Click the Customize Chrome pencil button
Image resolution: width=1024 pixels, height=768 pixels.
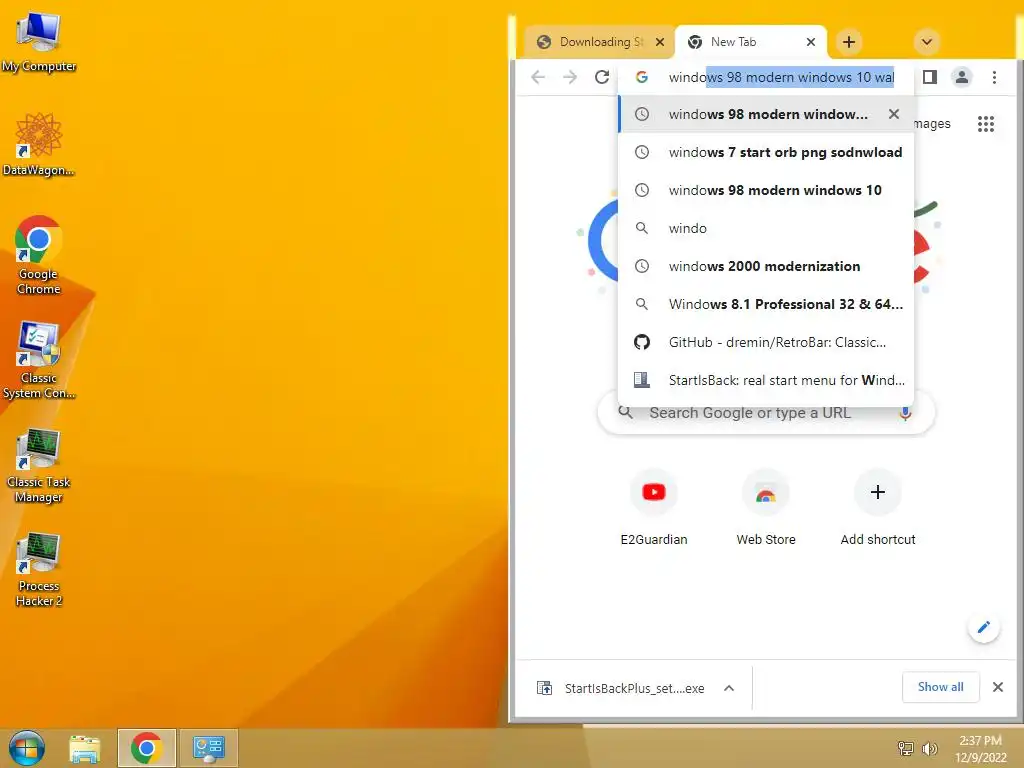coord(984,628)
